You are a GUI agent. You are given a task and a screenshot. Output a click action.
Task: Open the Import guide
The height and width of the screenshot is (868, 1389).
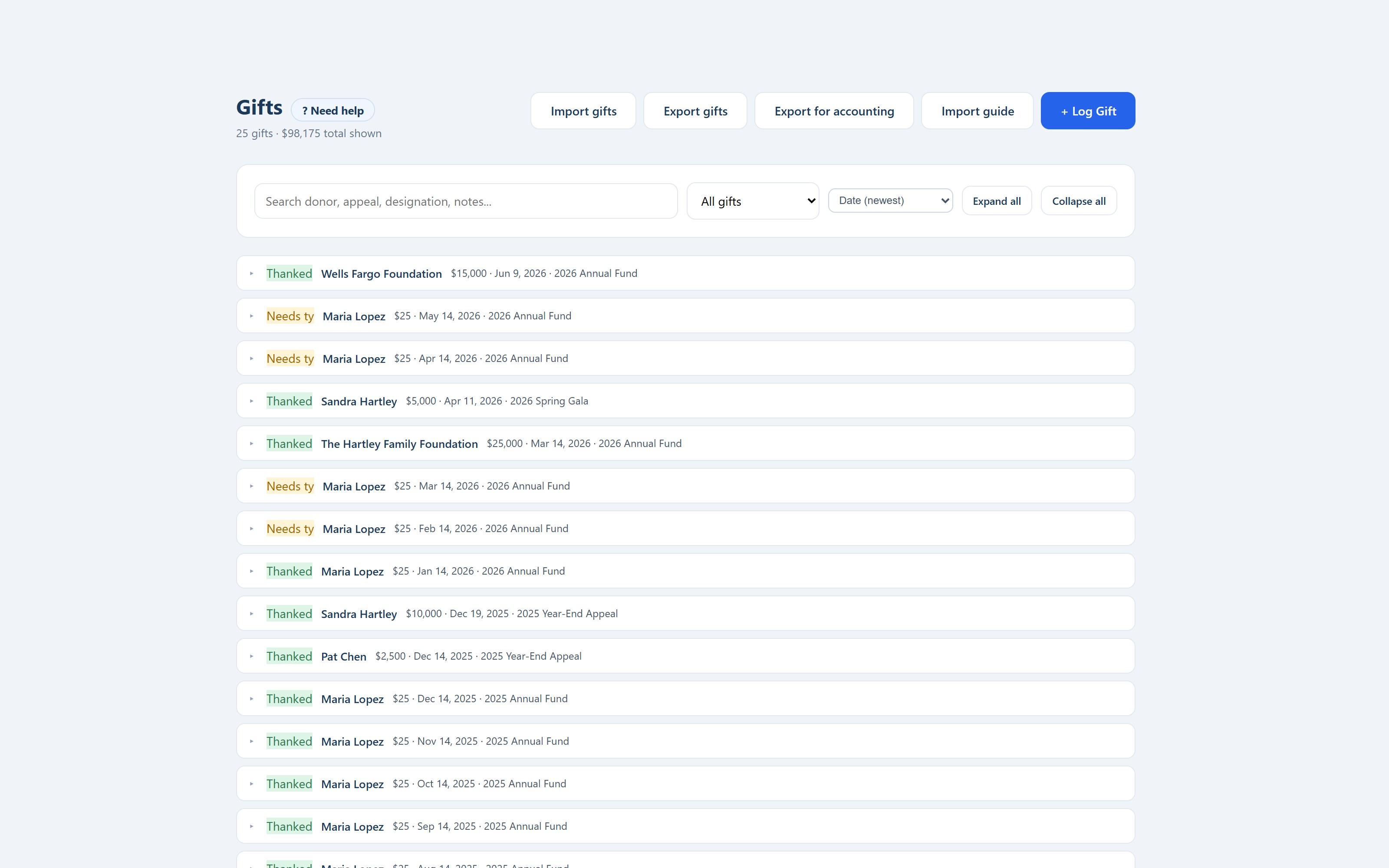tap(977, 111)
